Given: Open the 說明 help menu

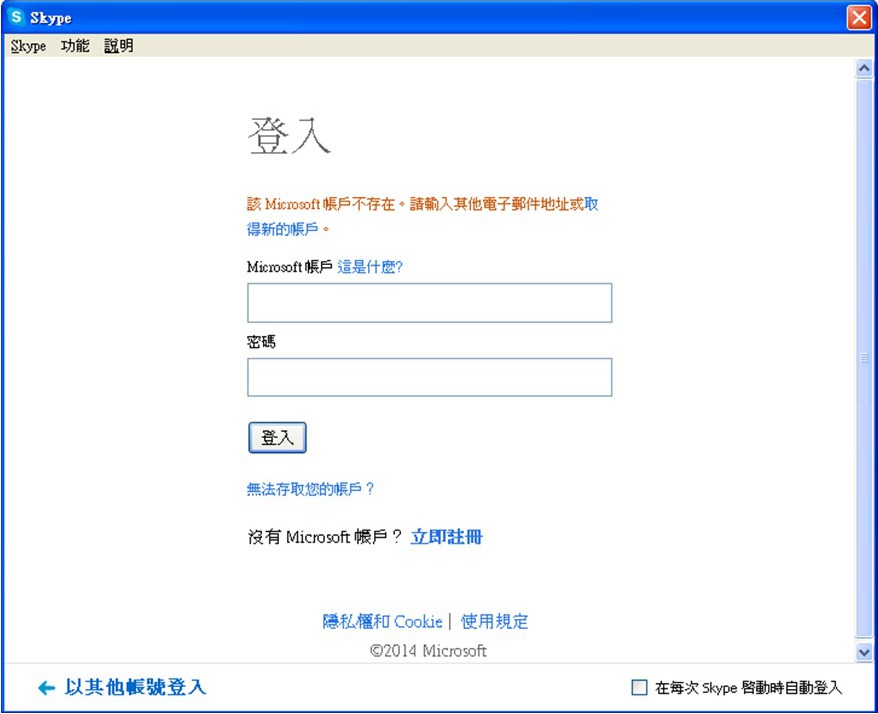Looking at the screenshot, I should coord(119,46).
